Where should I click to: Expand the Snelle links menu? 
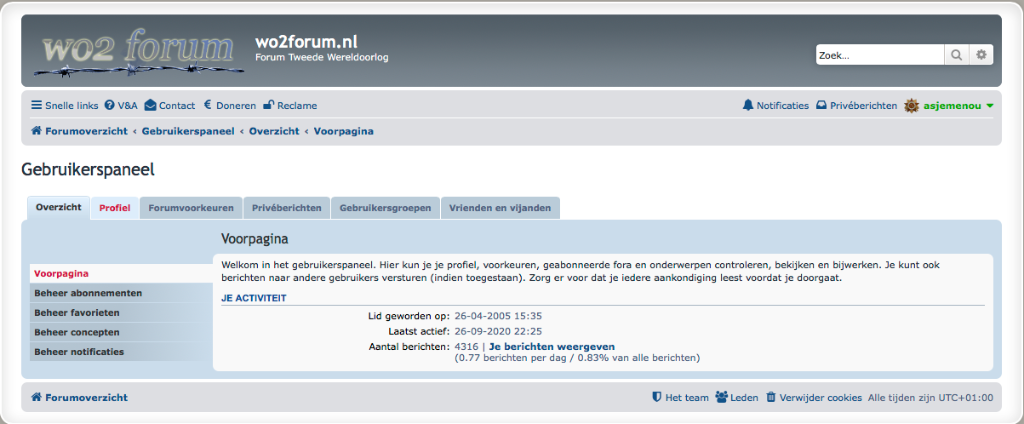click(65, 105)
